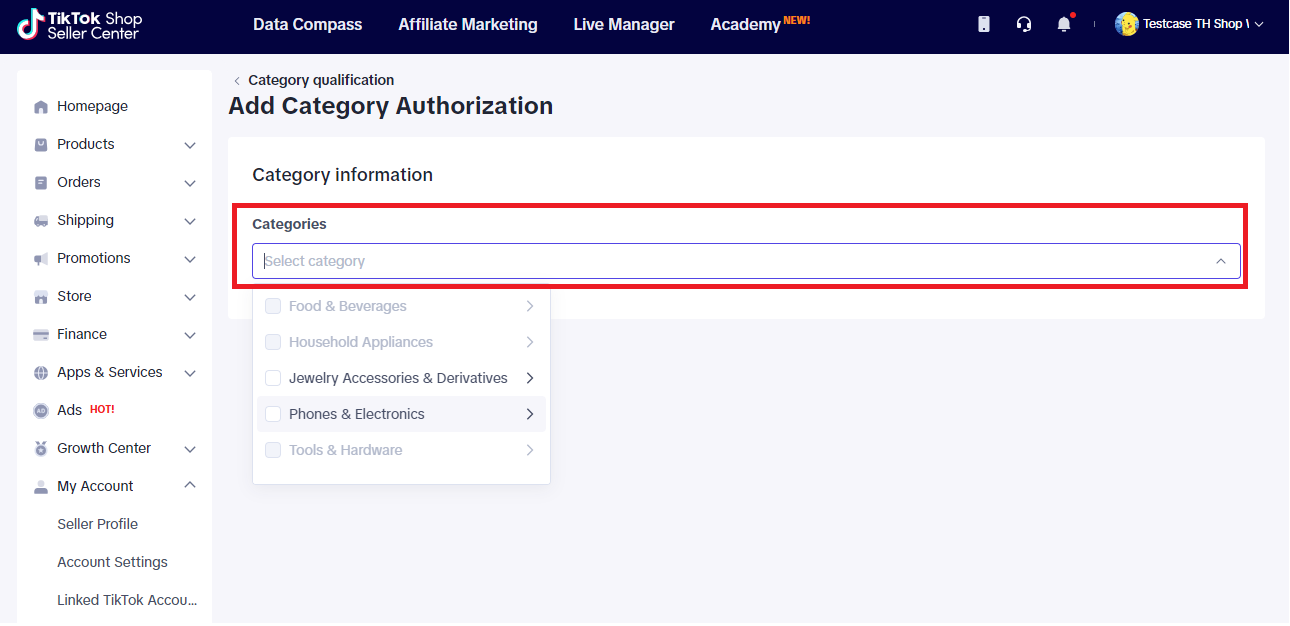The width and height of the screenshot is (1290, 626).
Task: Expand the Products sidebar section
Action: (190, 145)
